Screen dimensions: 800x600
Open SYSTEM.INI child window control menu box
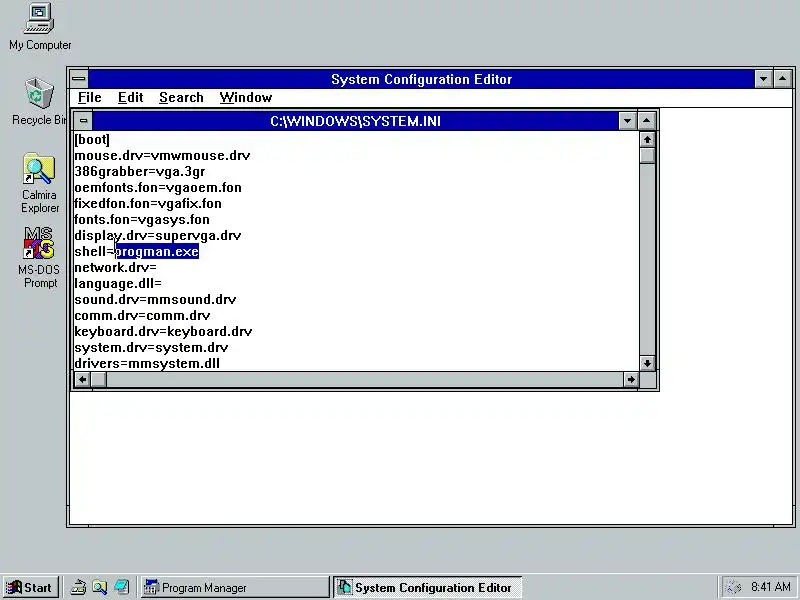pos(83,121)
